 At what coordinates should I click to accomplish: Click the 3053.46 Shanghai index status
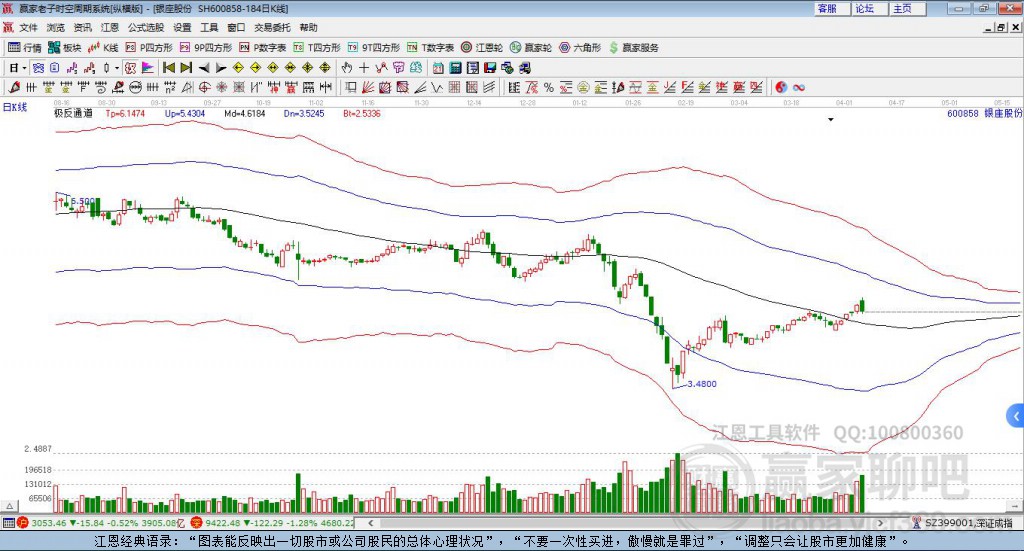tap(48, 523)
